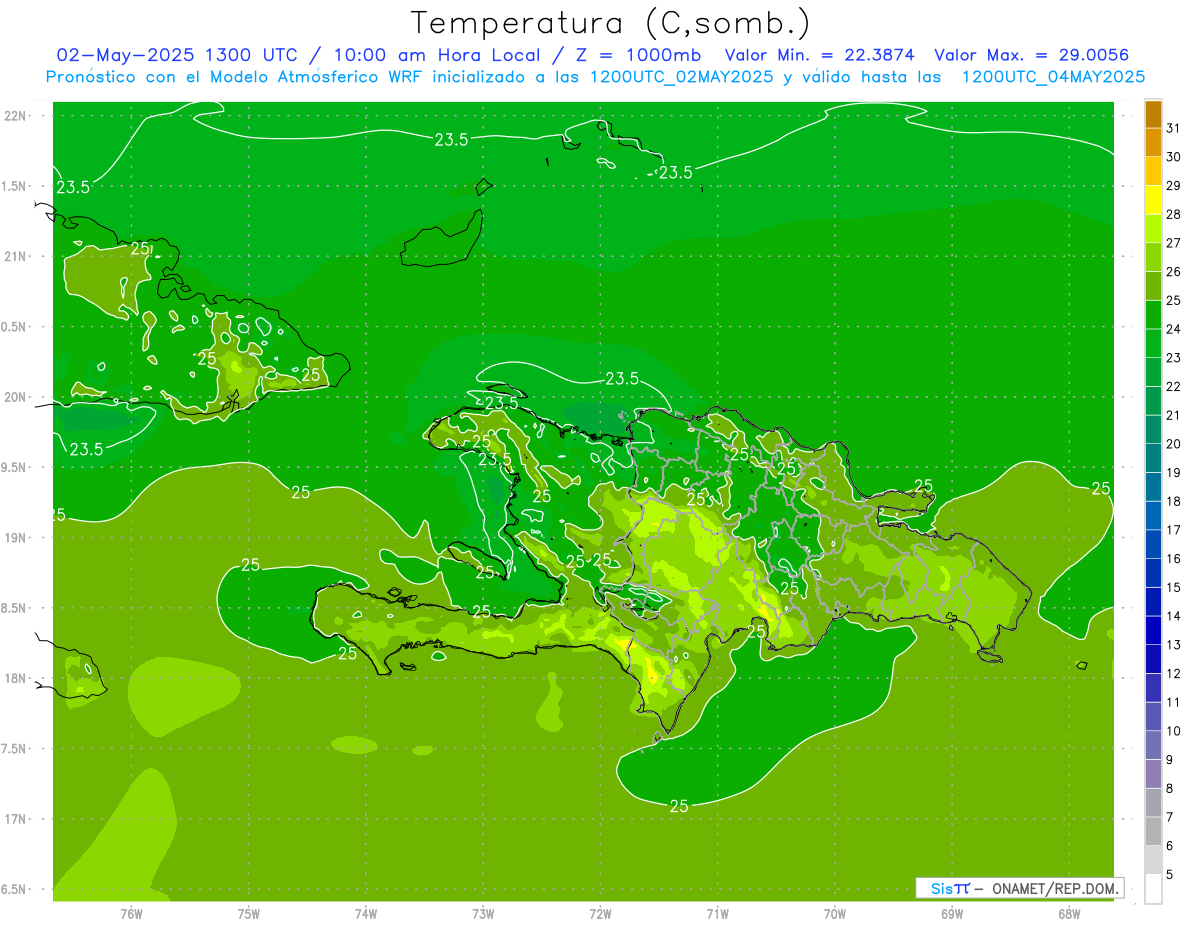The image size is (1200, 927).
Task: Select the "02-May-2025 1300 UTC" date text
Action: tap(176, 55)
